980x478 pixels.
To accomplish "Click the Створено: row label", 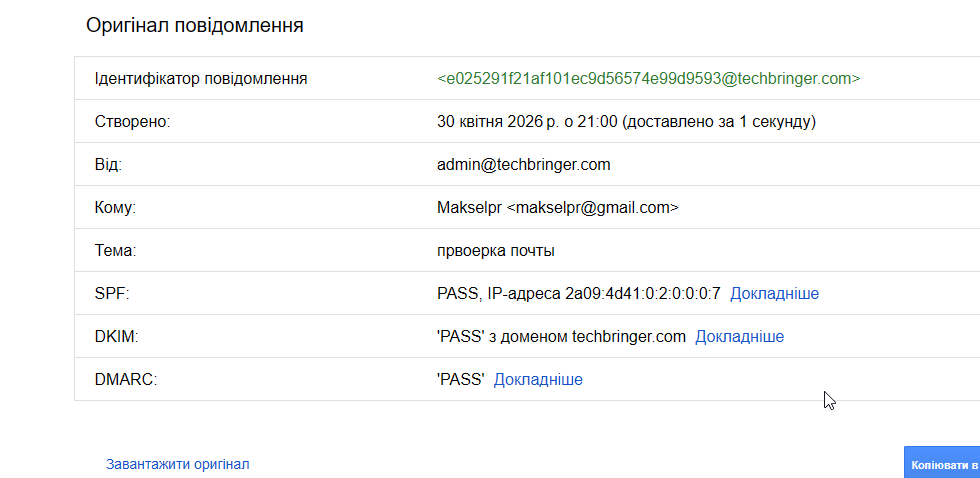I will 133,122.
